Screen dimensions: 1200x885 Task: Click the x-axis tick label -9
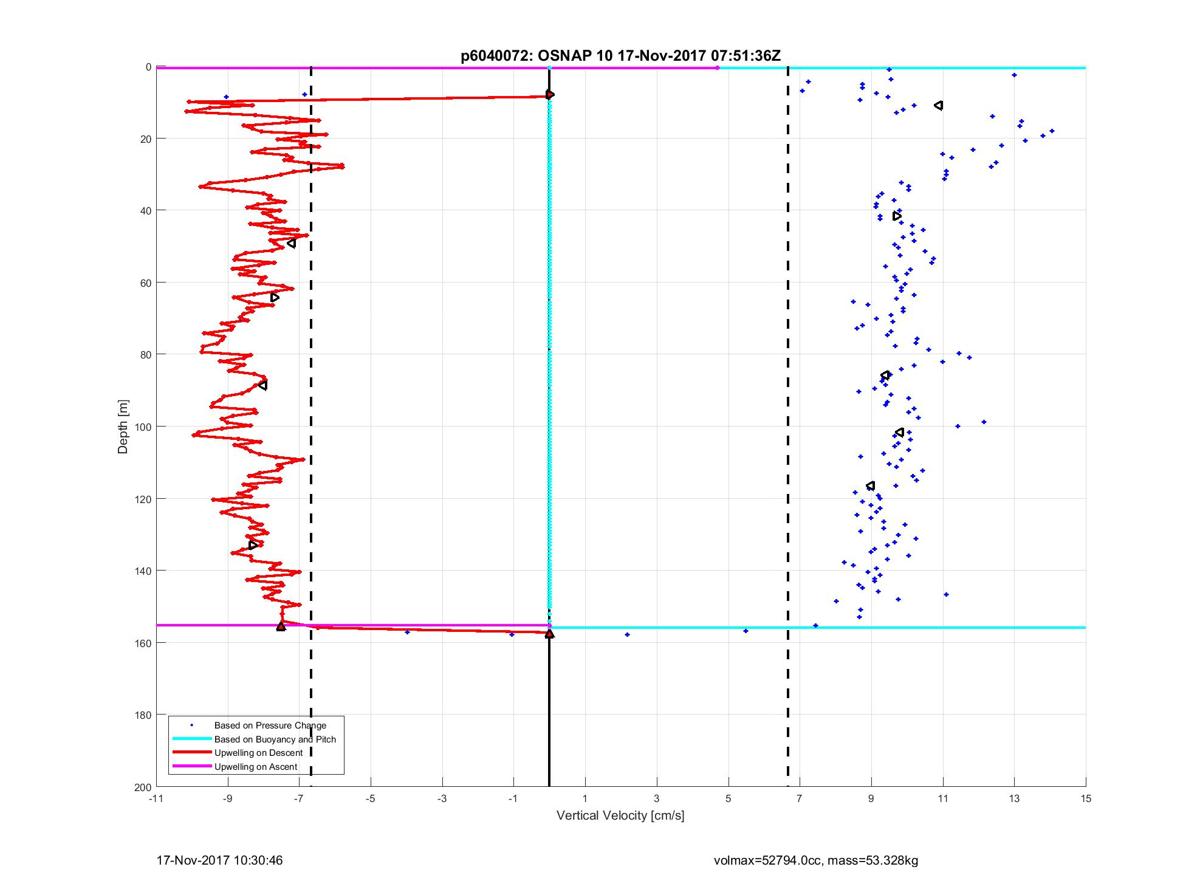(x=227, y=799)
